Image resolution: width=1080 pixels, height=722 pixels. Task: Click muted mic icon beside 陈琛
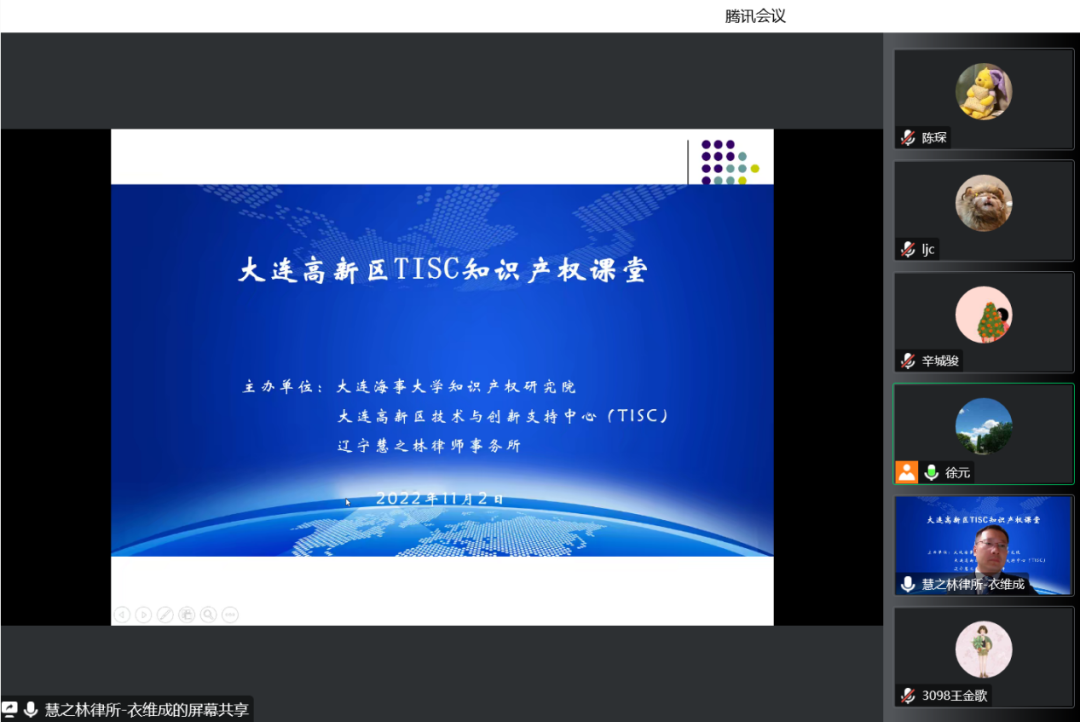[908, 138]
